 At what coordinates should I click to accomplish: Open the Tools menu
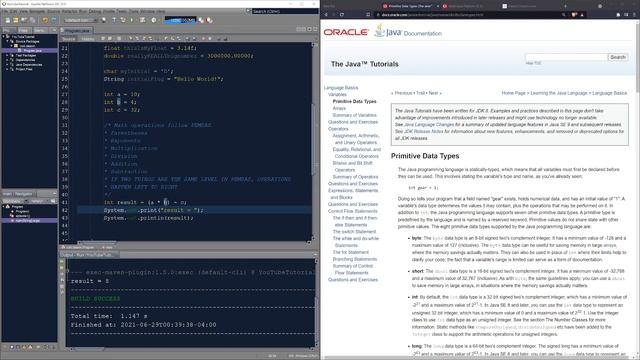click(134, 11)
